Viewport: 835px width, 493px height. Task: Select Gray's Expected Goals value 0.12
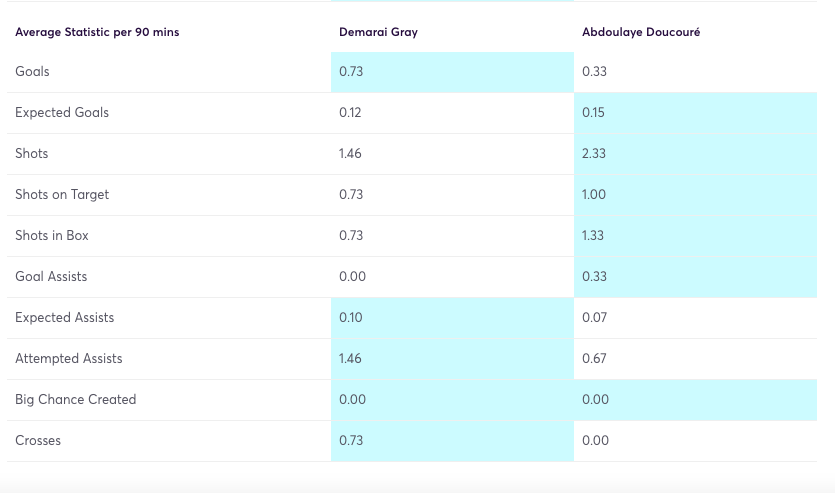pos(350,112)
